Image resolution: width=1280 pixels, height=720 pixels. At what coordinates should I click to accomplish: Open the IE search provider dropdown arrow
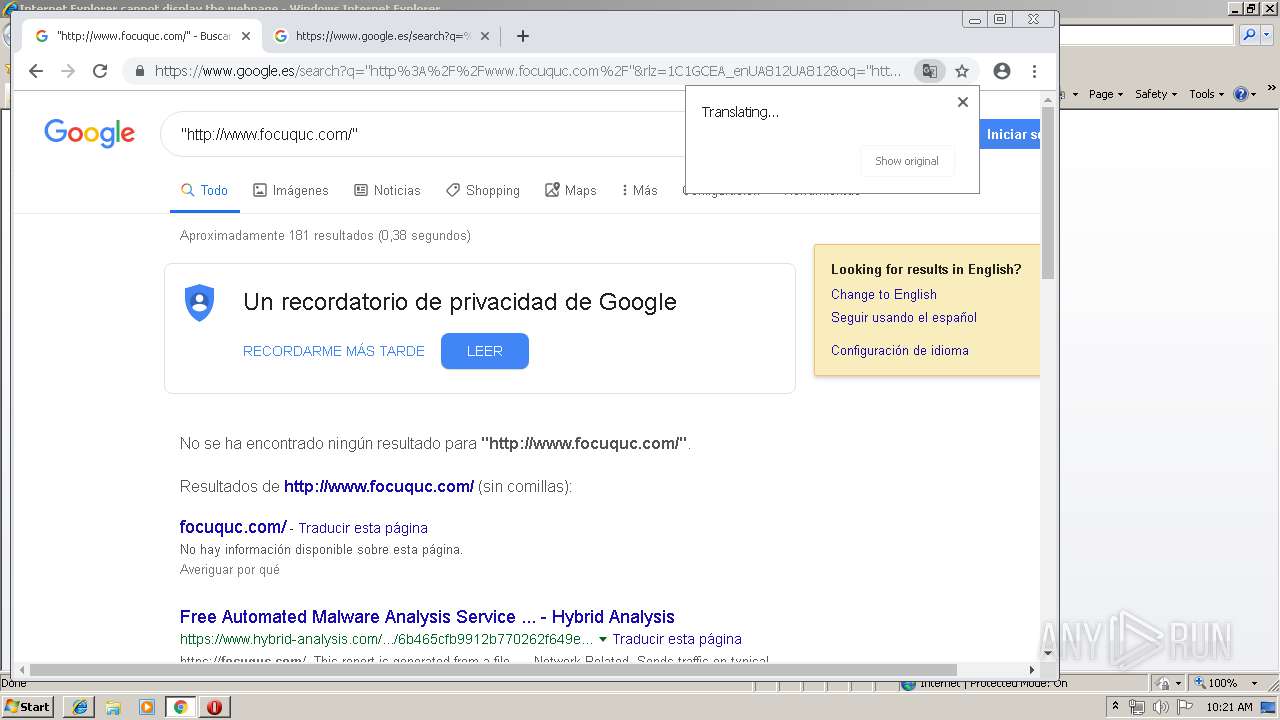coord(1266,35)
